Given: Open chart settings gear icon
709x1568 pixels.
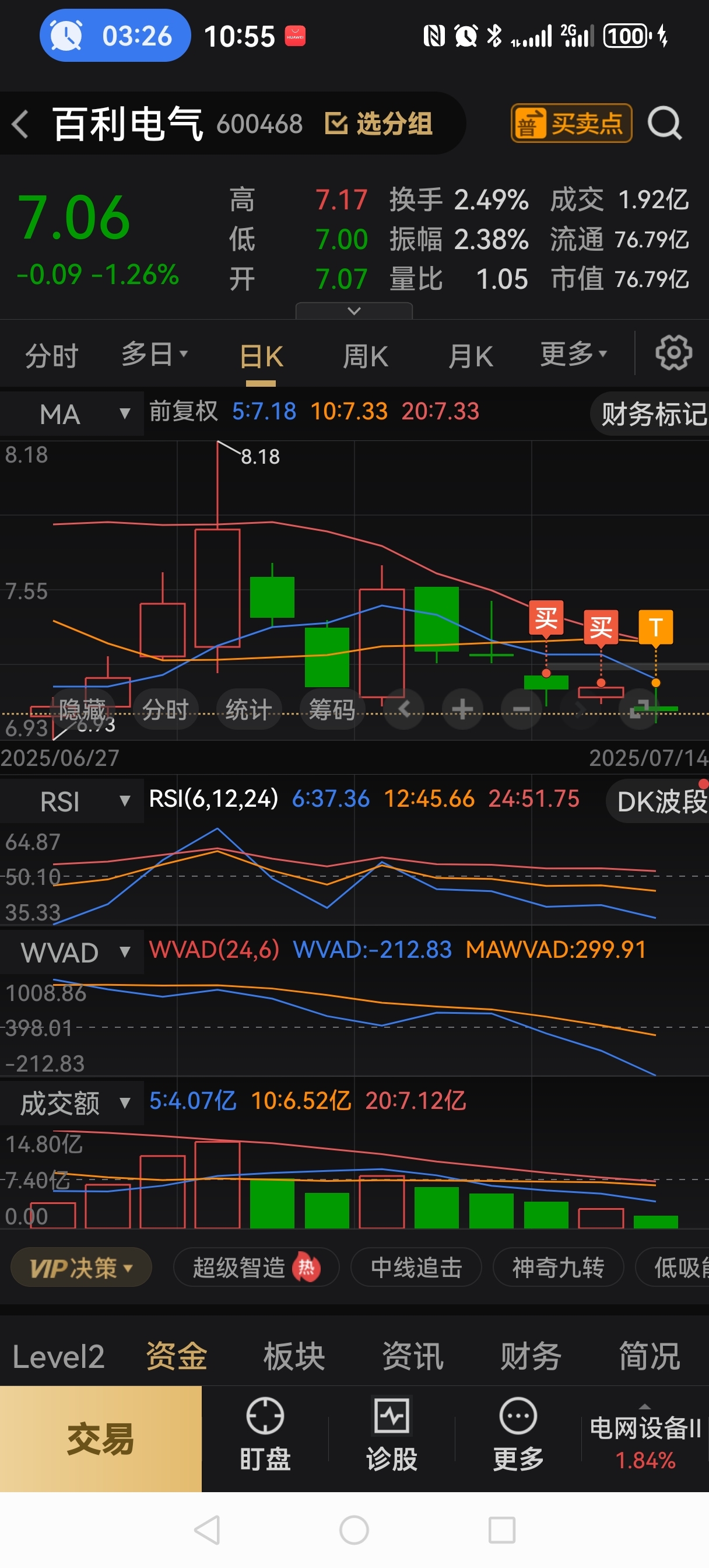Looking at the screenshot, I should (x=673, y=352).
